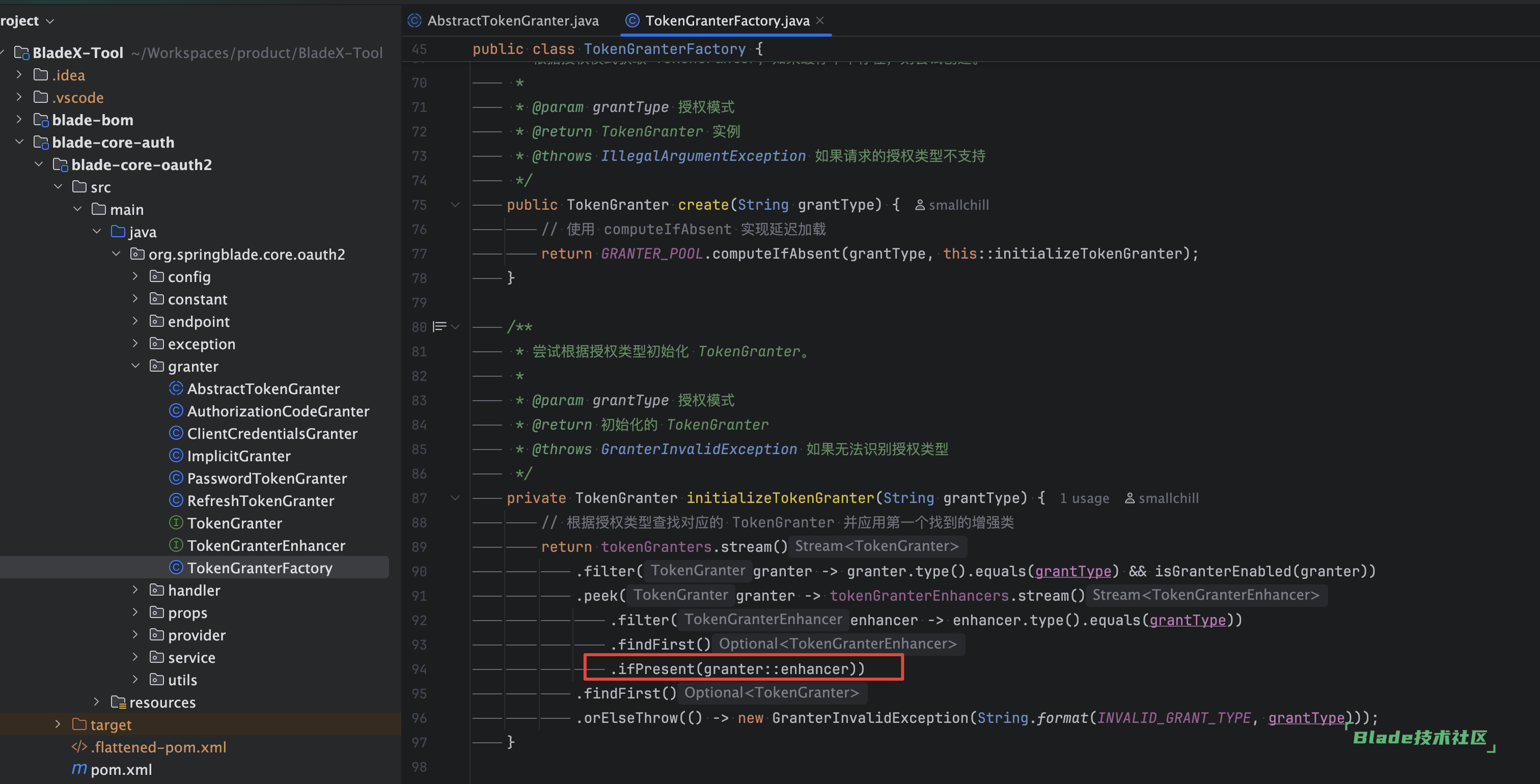The width and height of the screenshot is (1540, 784).
Task: Collapse the org.springblade.core.oauth2 package
Action: point(116,254)
